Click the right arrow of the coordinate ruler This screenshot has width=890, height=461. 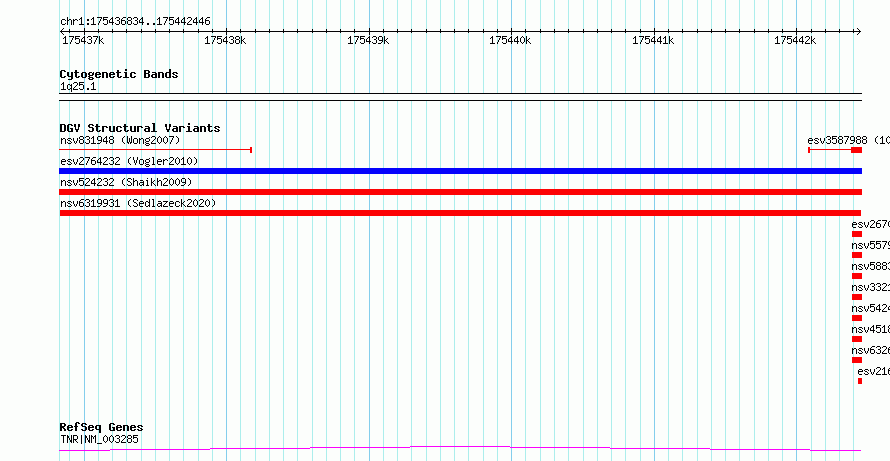tap(858, 31)
